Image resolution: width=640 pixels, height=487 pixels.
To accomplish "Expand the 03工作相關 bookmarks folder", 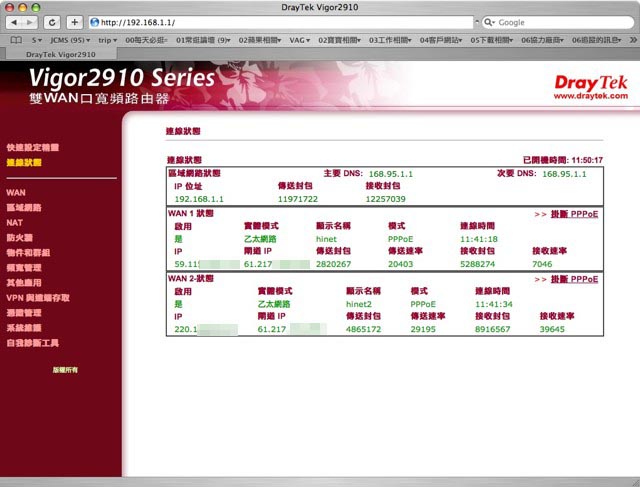I will (x=390, y=40).
